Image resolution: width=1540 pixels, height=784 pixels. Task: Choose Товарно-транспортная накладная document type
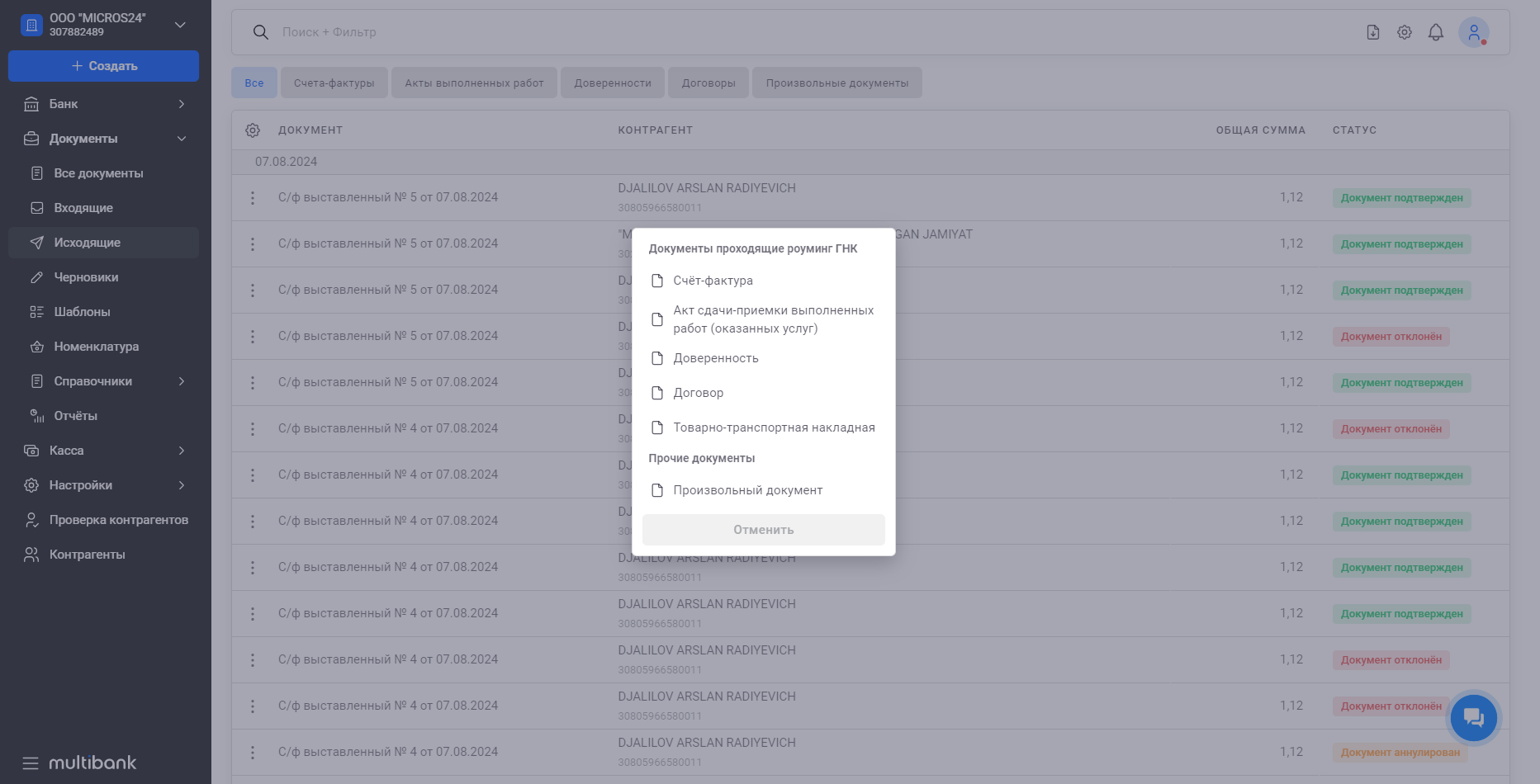tap(773, 427)
